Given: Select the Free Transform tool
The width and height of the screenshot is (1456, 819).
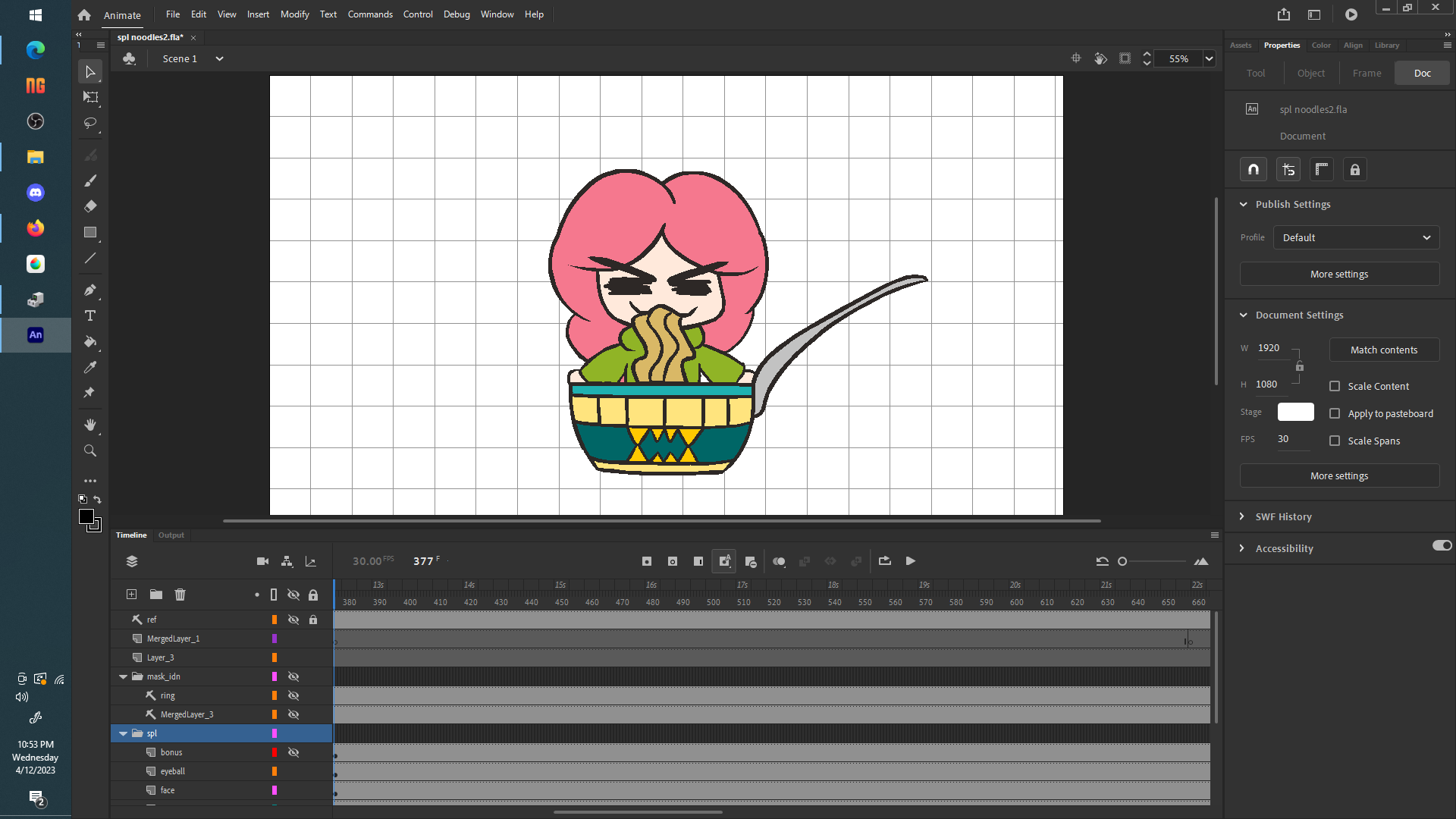Looking at the screenshot, I should [x=90, y=97].
